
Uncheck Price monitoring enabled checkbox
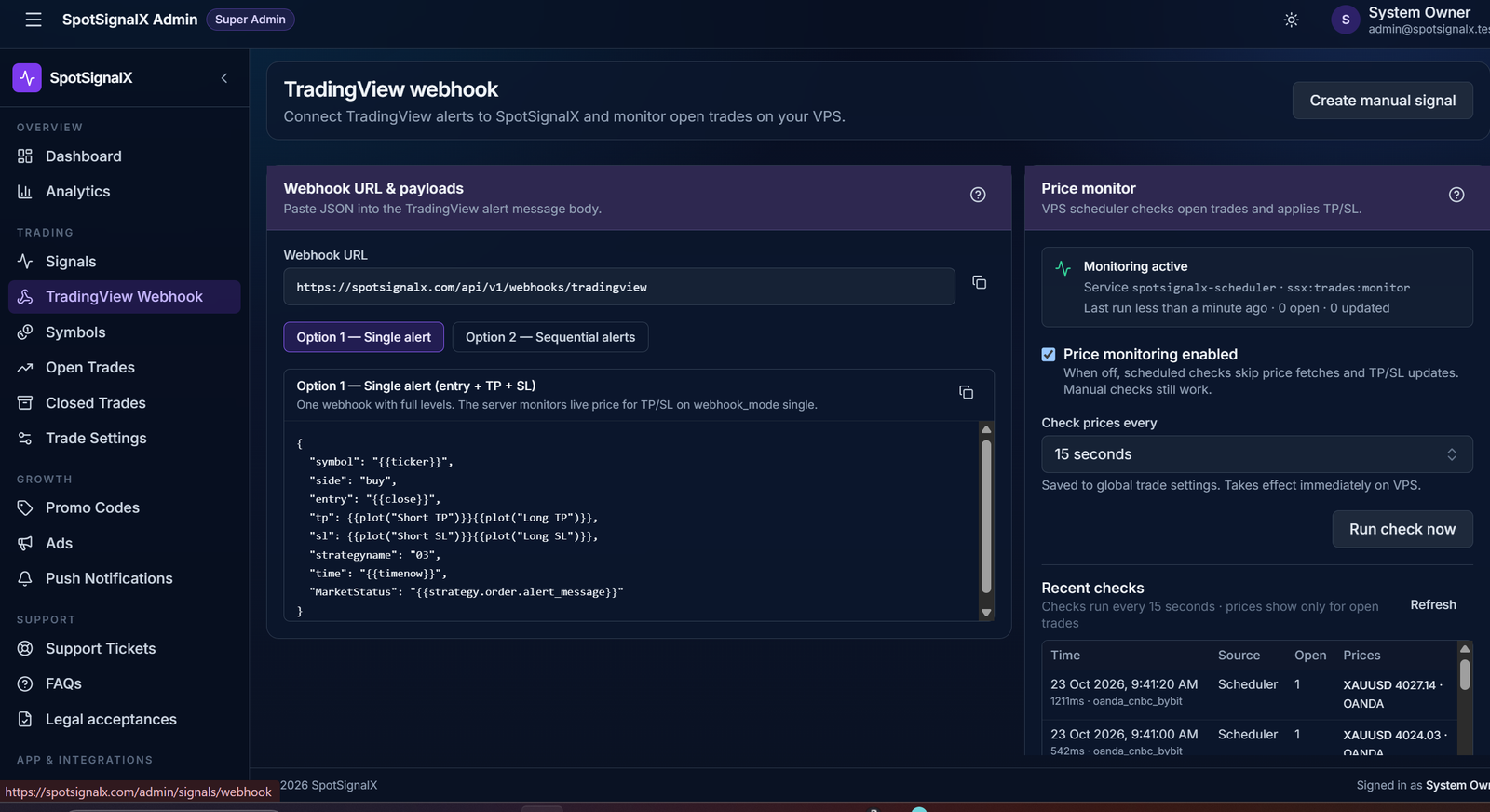[x=1049, y=355]
